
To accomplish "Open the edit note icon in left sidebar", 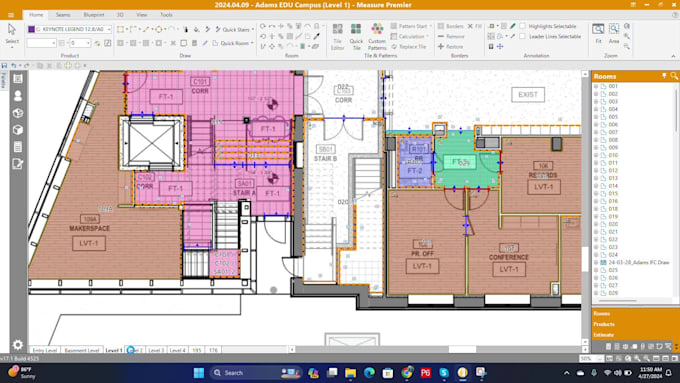I will (18, 164).
